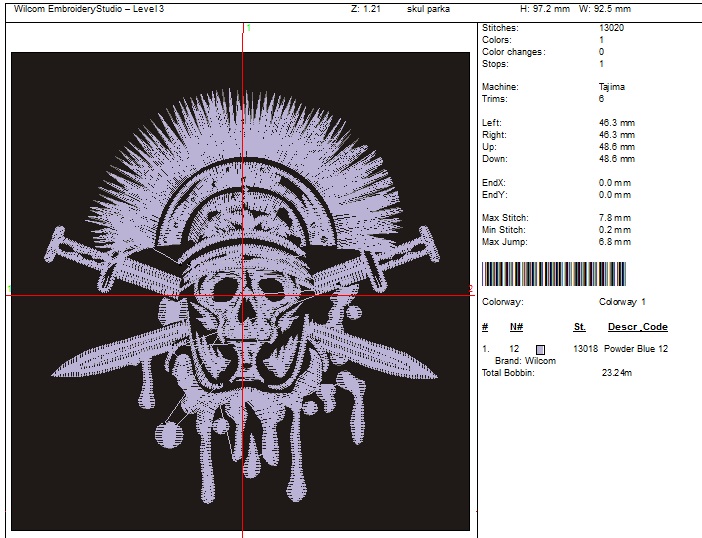Click the Total Bobbin 23.24m value

click(x=618, y=372)
